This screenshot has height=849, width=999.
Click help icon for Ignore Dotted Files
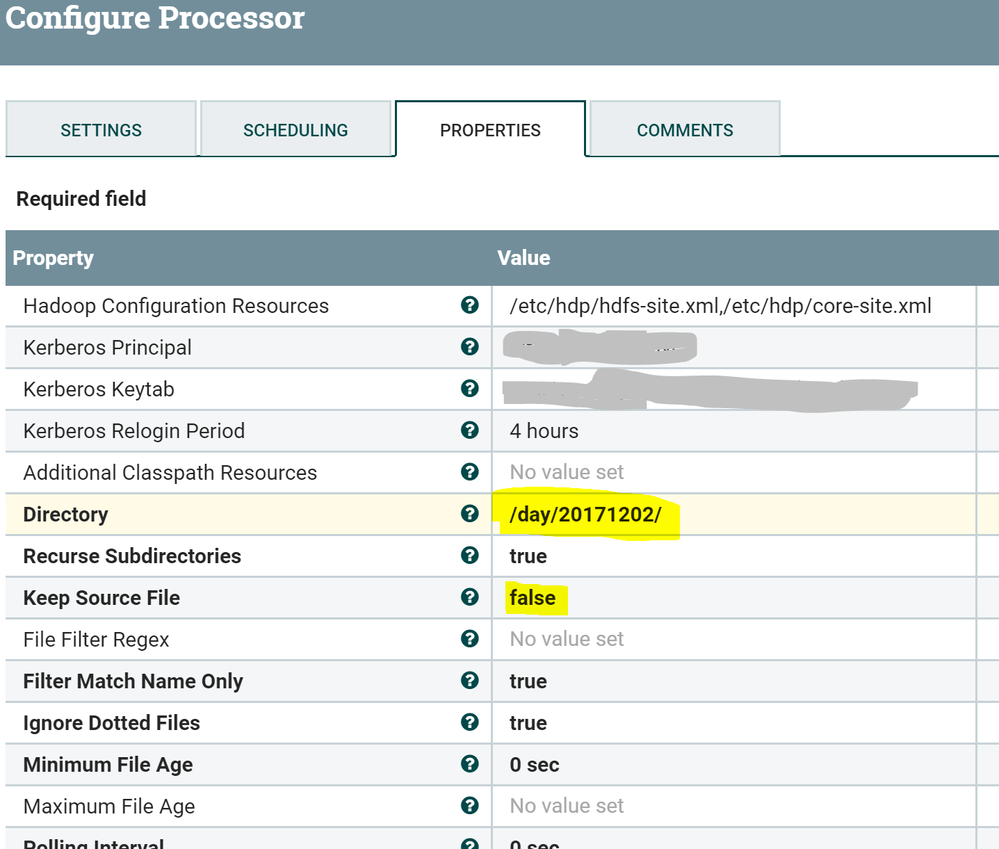(x=469, y=723)
